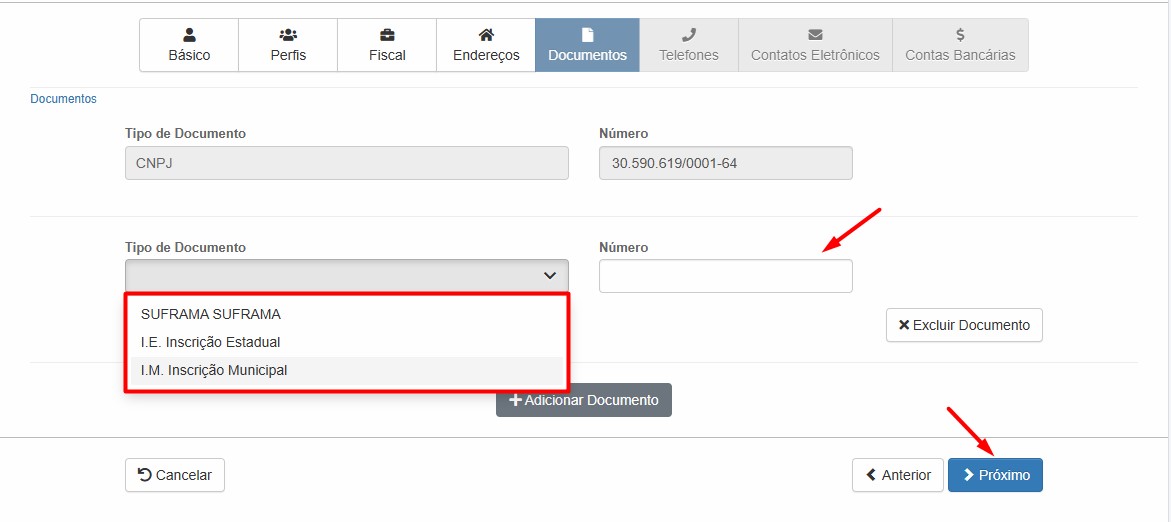Open the empty Tipo de Documento dropdown
Viewport: 1171px width, 522px height.
[x=346, y=276]
